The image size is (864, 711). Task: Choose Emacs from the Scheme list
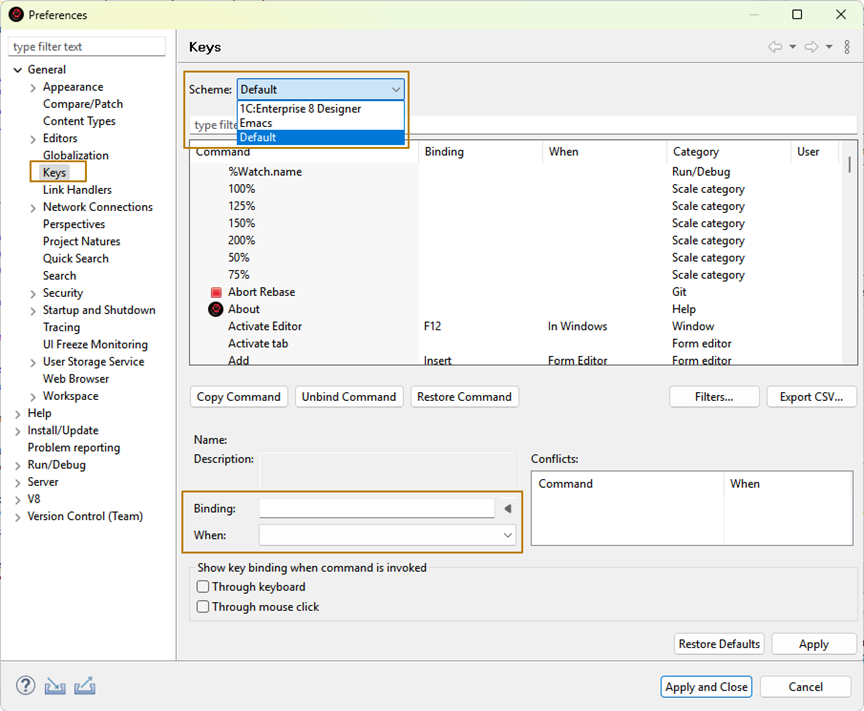(256, 123)
